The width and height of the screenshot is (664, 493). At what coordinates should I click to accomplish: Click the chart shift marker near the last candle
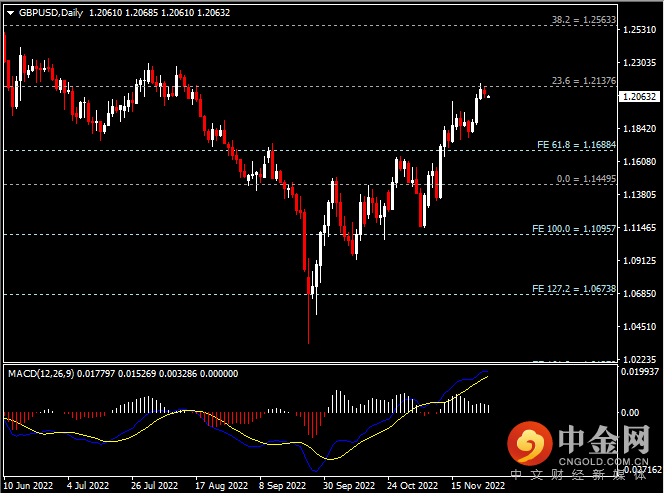489,97
